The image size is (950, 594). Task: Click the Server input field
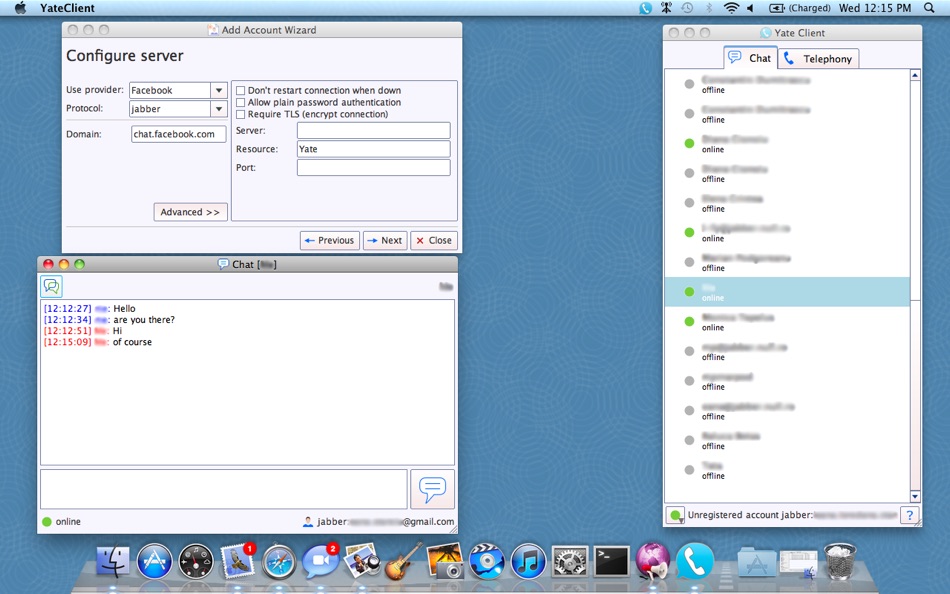point(374,130)
